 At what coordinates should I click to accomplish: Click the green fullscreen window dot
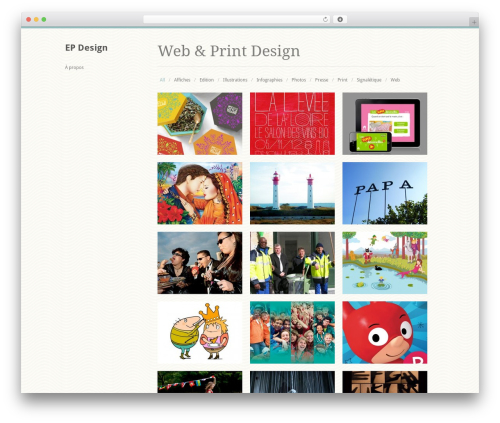click(44, 19)
